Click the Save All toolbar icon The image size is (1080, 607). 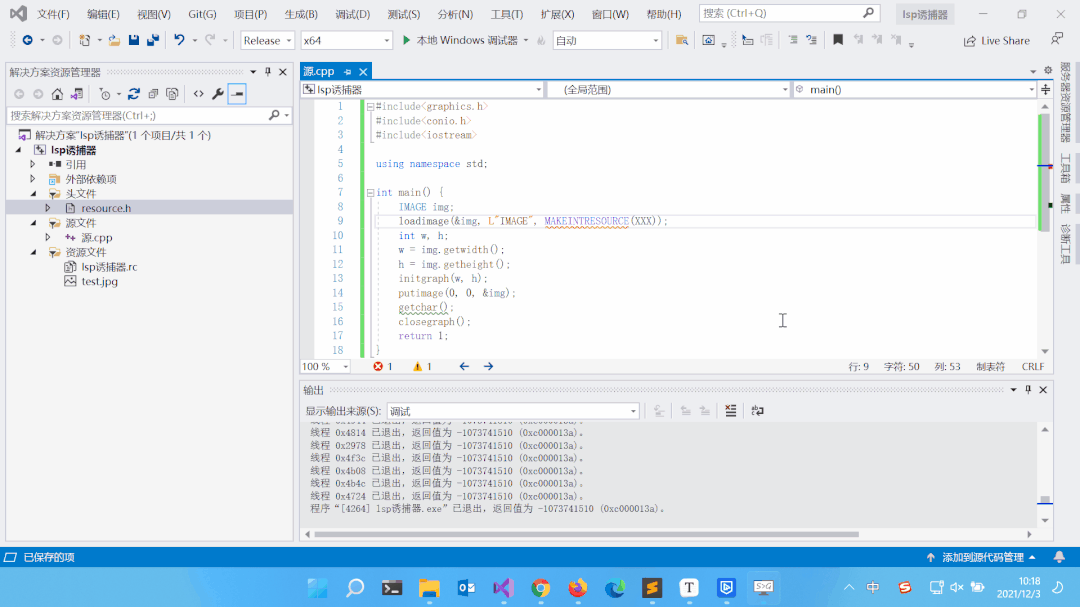click(x=153, y=40)
